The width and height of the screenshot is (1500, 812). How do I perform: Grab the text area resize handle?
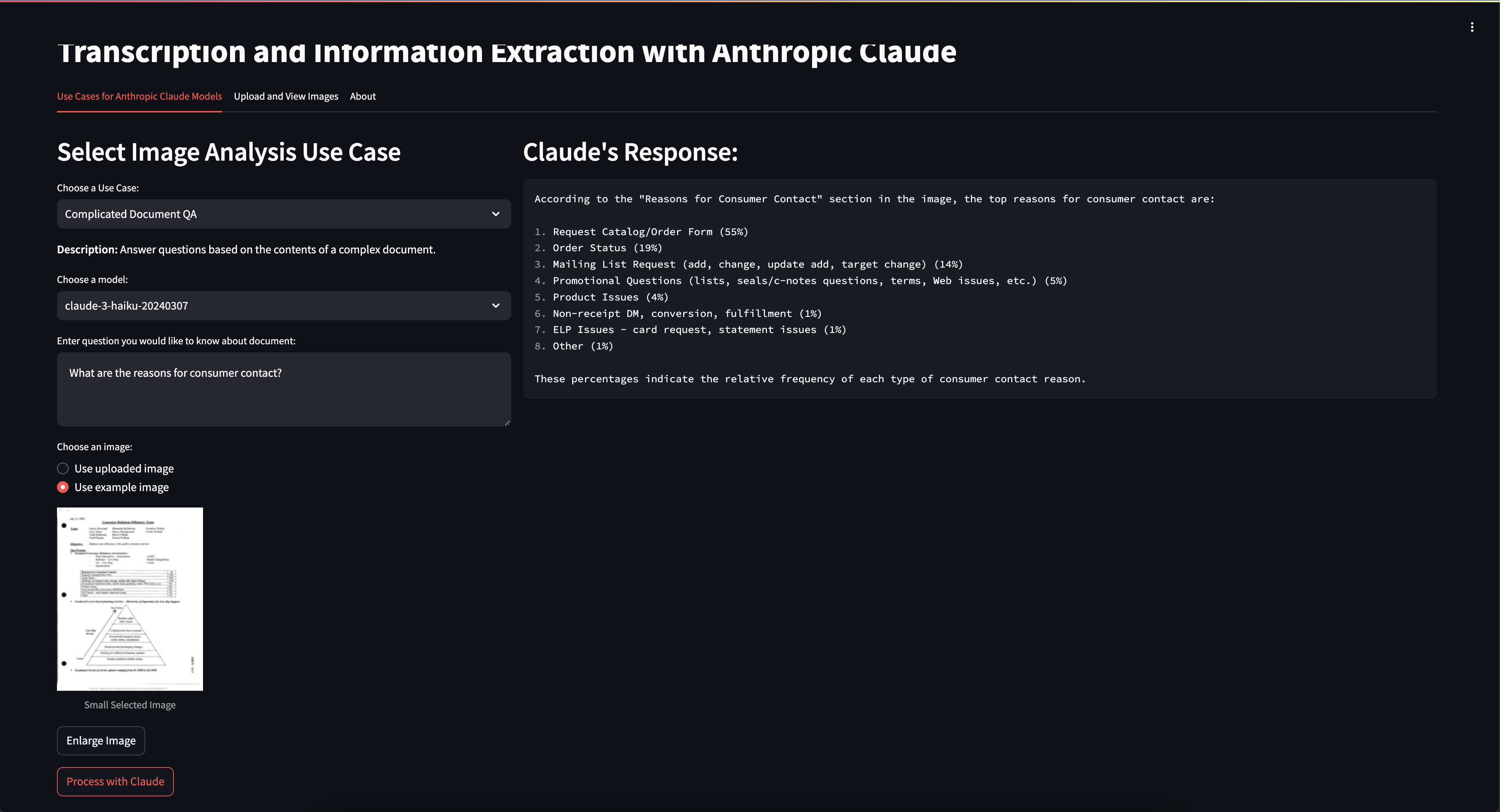click(507, 422)
